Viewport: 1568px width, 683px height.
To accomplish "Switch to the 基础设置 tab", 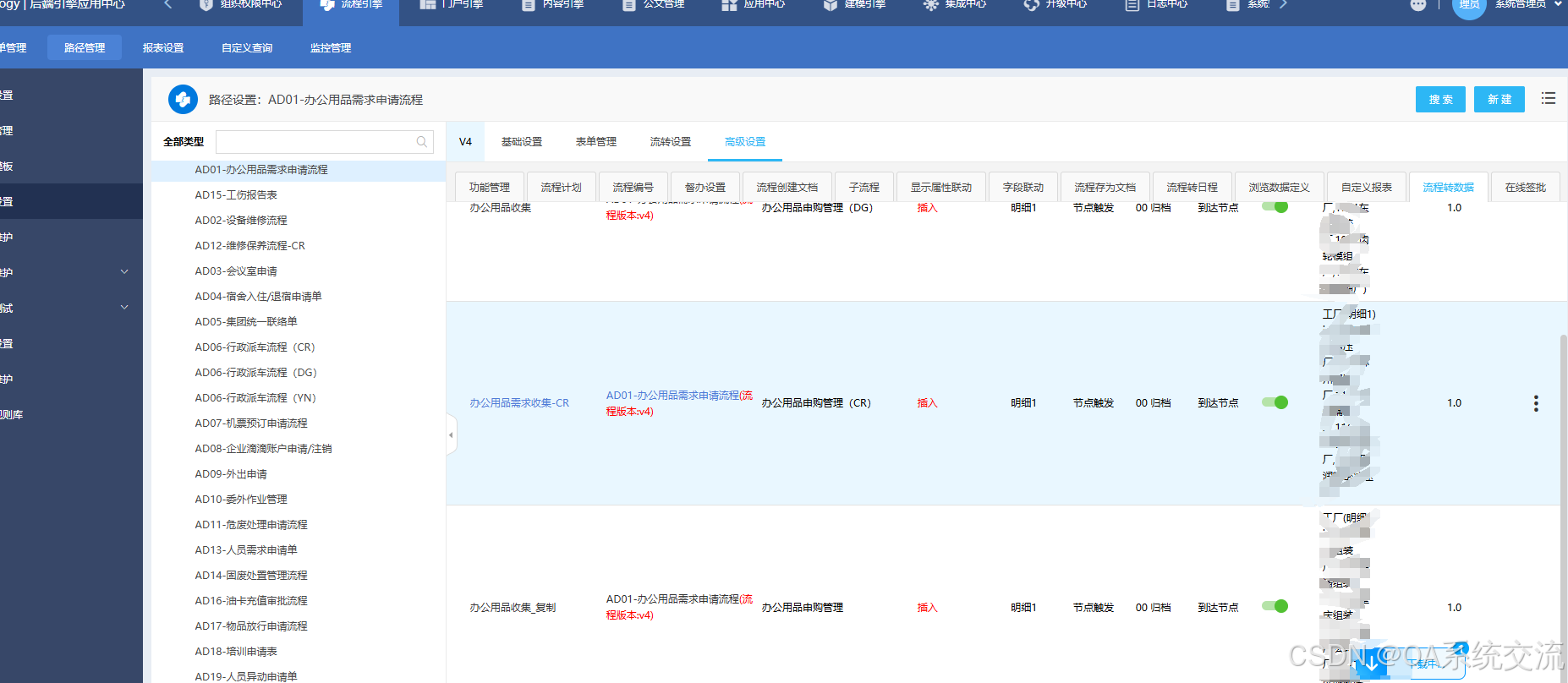I will tap(522, 141).
